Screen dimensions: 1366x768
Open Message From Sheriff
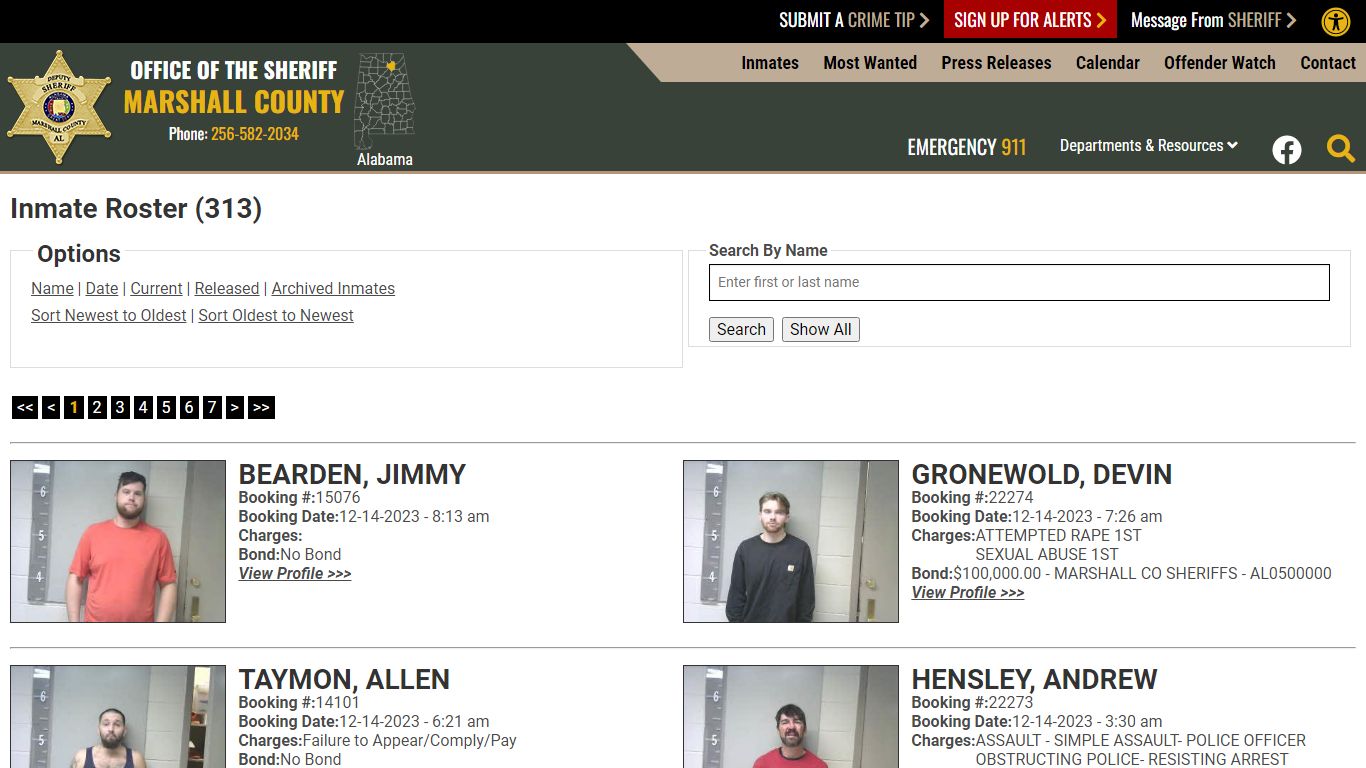click(x=1213, y=20)
